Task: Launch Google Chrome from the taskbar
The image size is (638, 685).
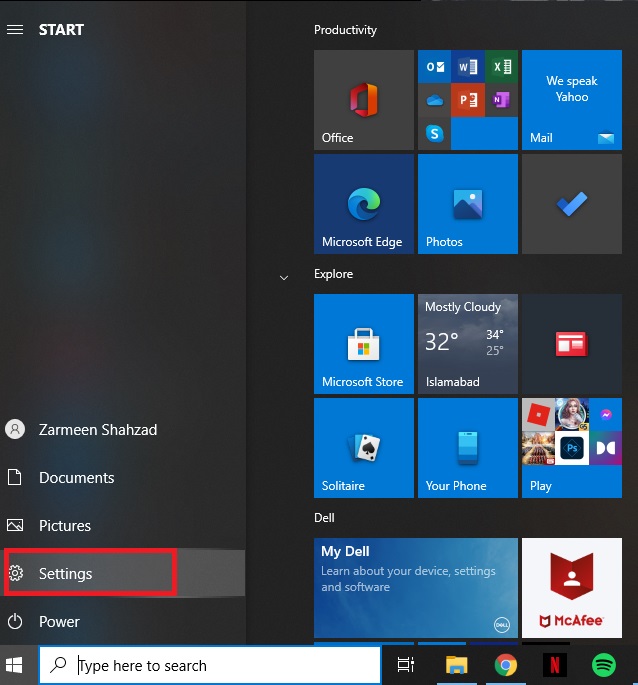Action: 506,665
